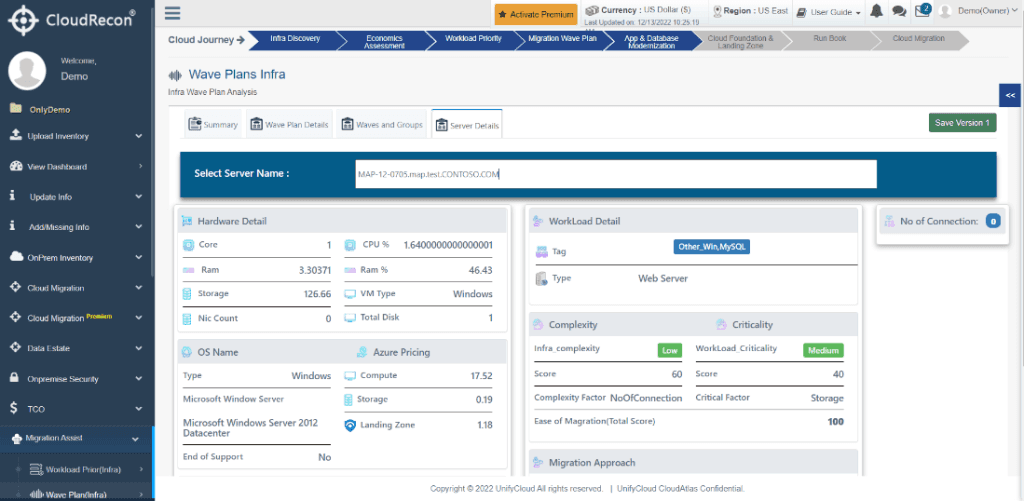Click the VM Type monitor icon
The height and width of the screenshot is (501, 1024).
tap(350, 294)
